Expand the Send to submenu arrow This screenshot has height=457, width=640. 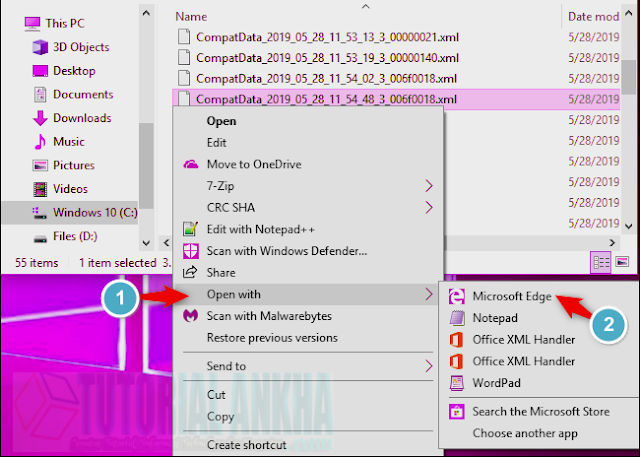point(429,366)
